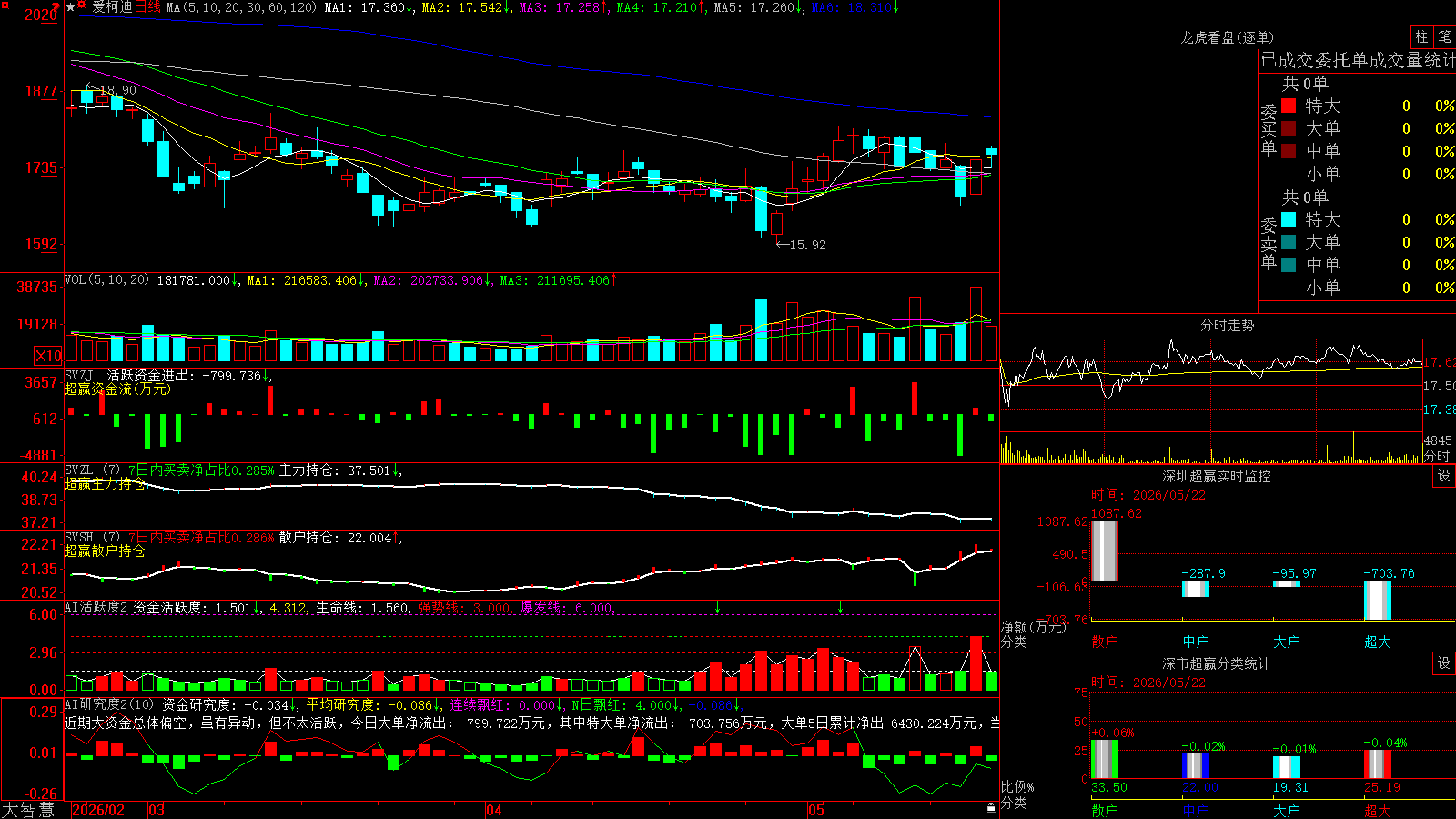
Task: Click the 深市超赢分类统计 panel title
Action: coord(1216,663)
